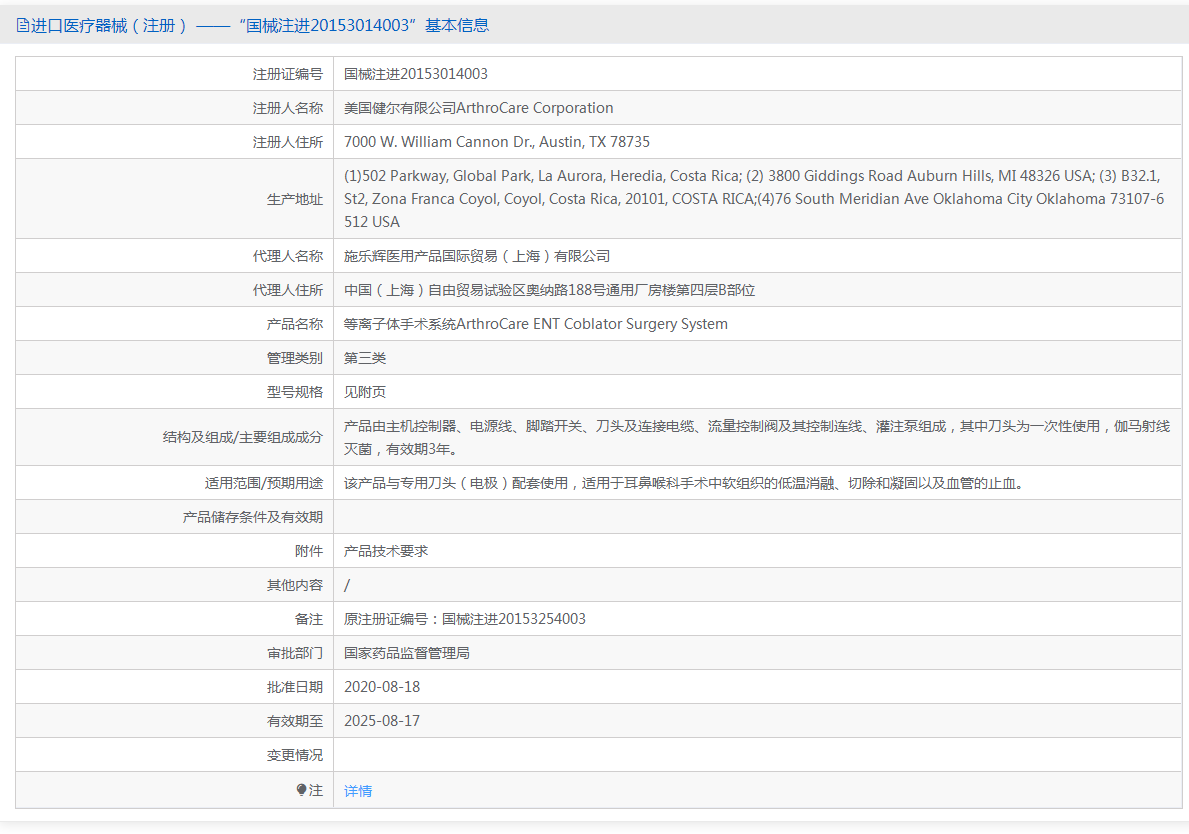Click the 产品储存条件及有效期 label
Screen dimensions: 1189x834
tap(253, 517)
